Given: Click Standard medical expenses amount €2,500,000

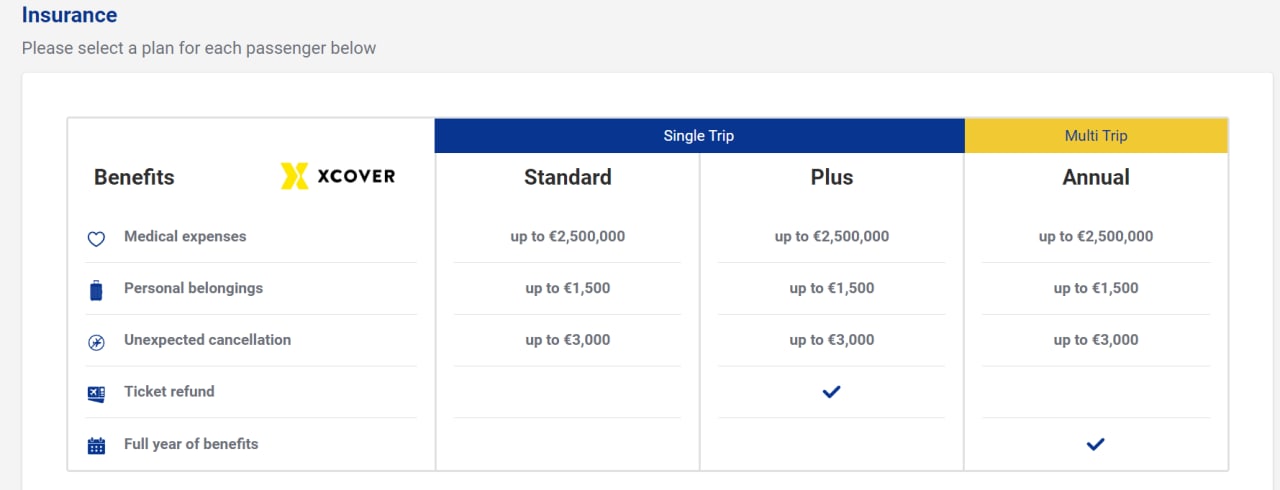Looking at the screenshot, I should pos(567,237).
